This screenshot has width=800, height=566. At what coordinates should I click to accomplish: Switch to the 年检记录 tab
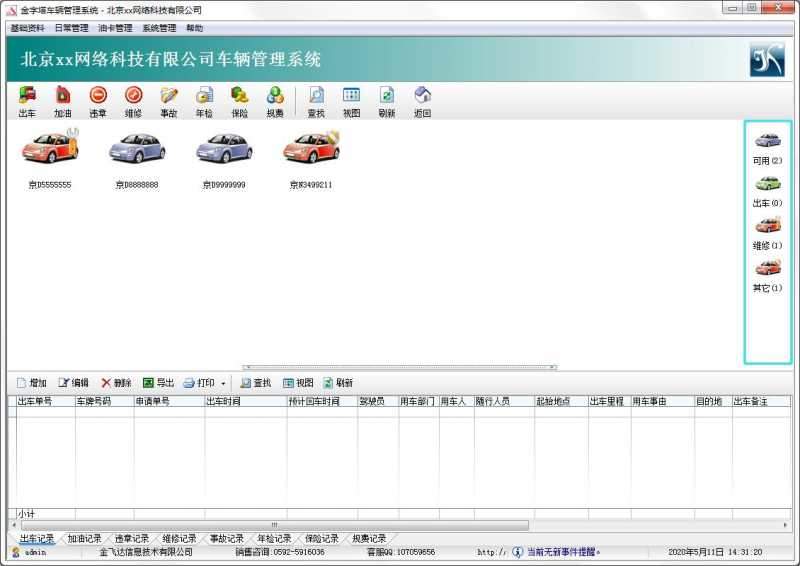(274, 538)
